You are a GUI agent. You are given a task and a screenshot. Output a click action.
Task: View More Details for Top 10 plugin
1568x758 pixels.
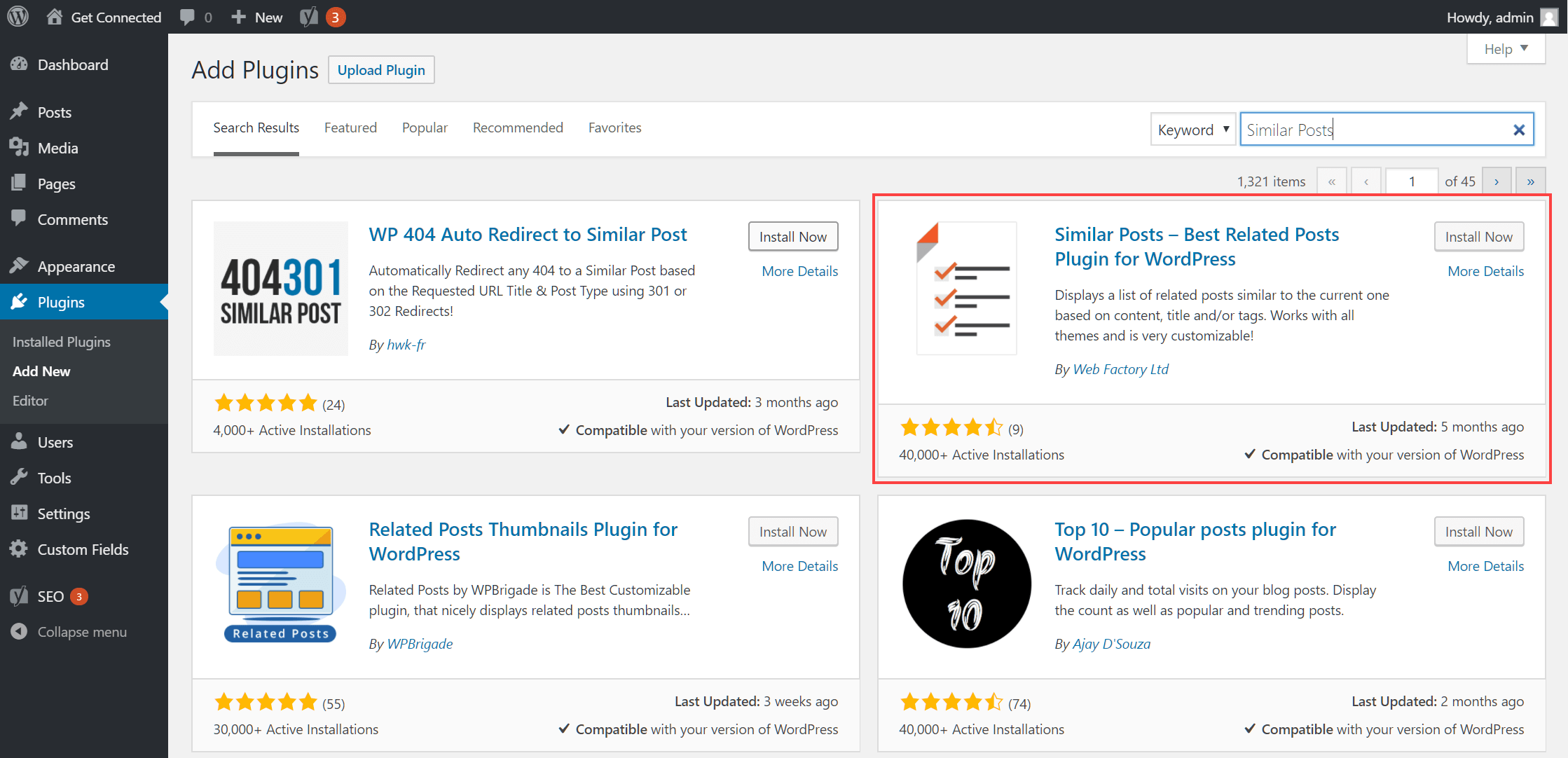click(x=1485, y=566)
